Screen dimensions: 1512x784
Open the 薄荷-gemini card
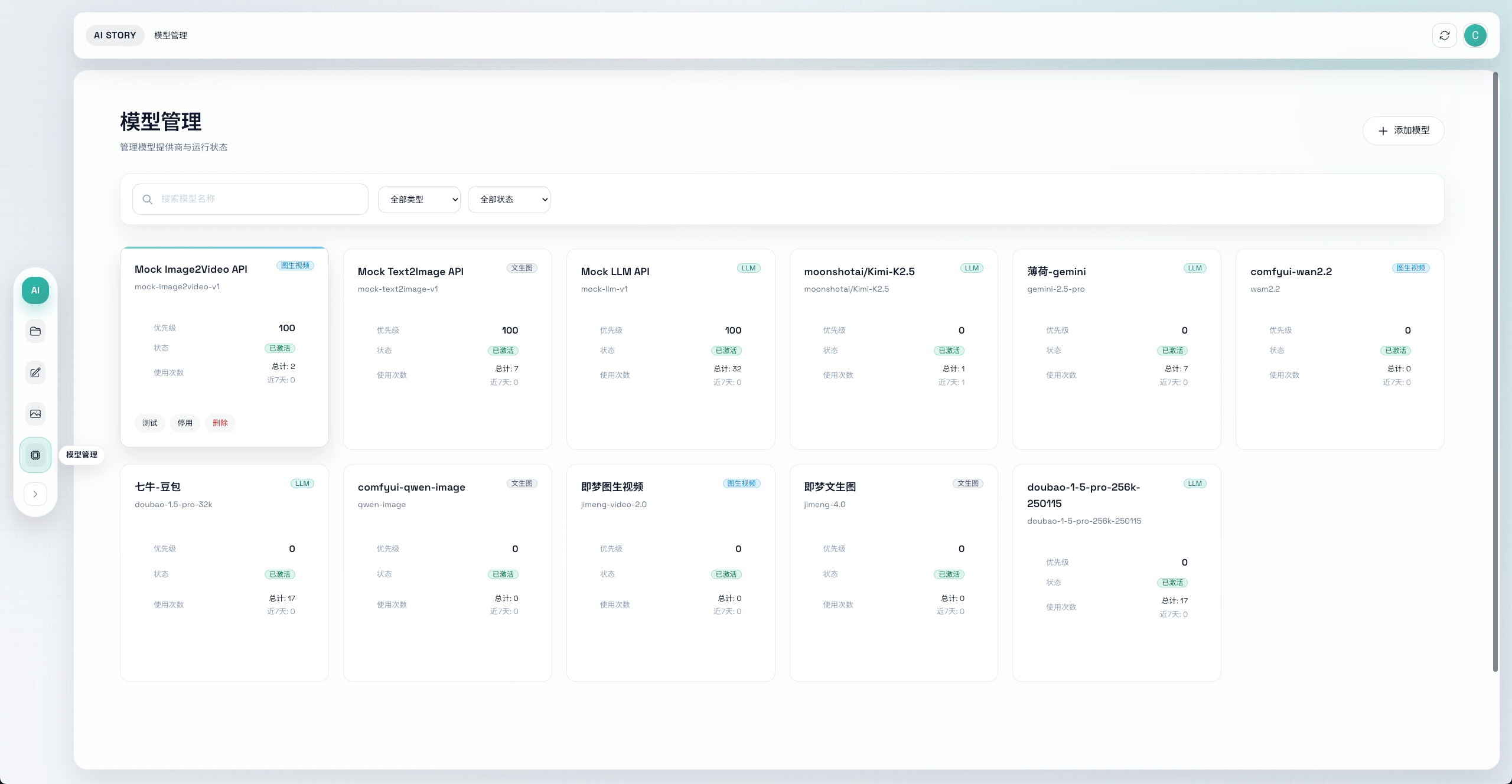click(1117, 349)
